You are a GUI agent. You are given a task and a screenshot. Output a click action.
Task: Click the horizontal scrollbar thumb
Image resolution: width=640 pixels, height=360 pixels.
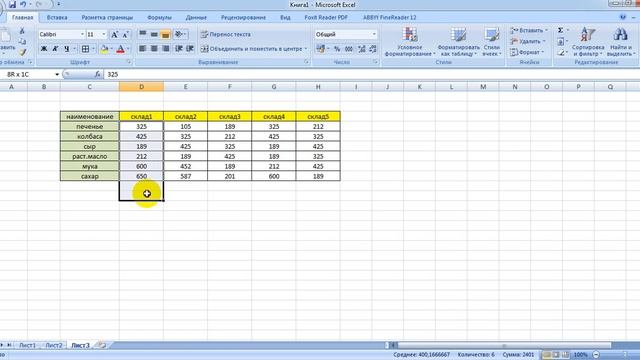click(x=504, y=345)
